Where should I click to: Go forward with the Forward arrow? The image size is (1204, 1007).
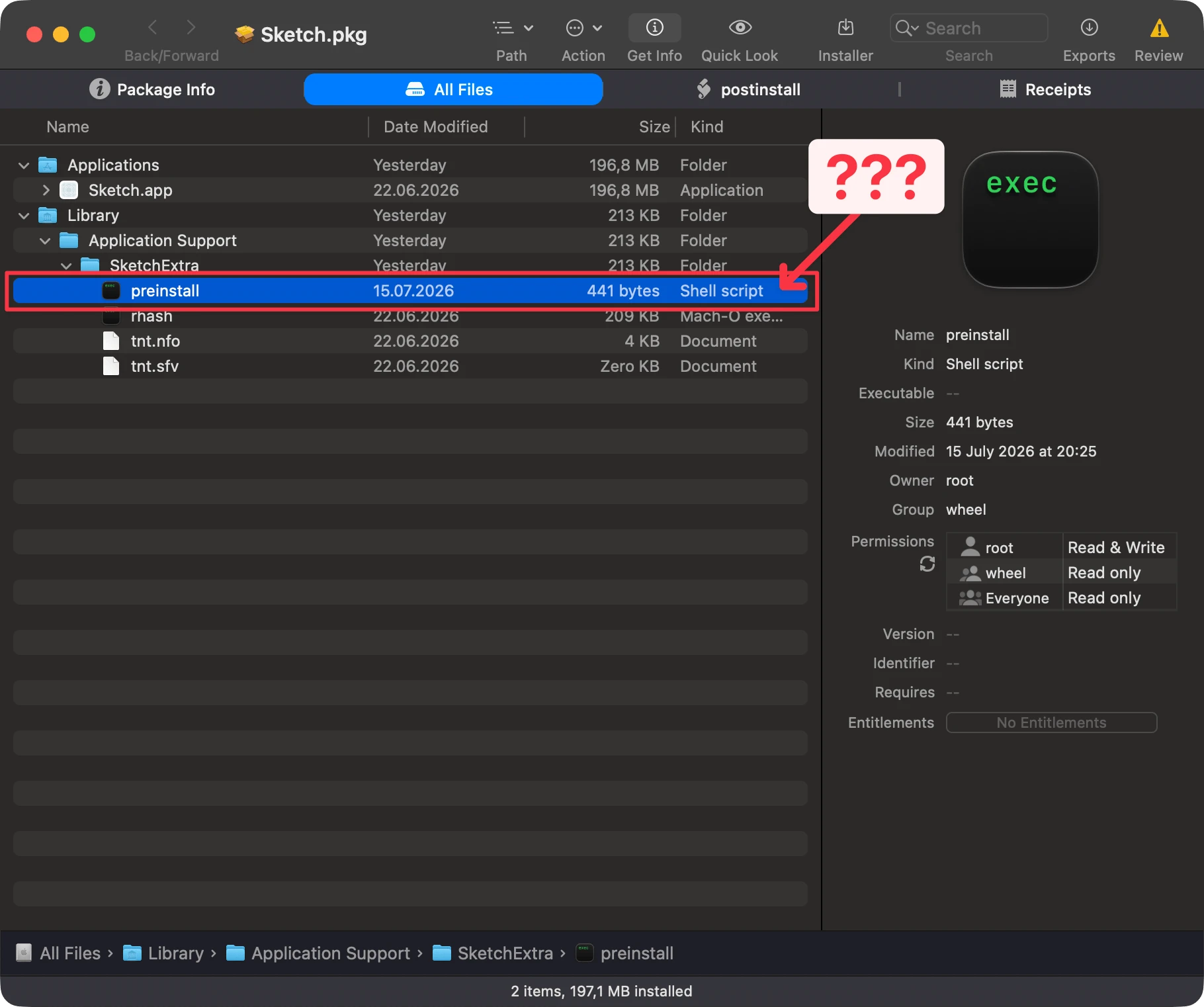(191, 28)
